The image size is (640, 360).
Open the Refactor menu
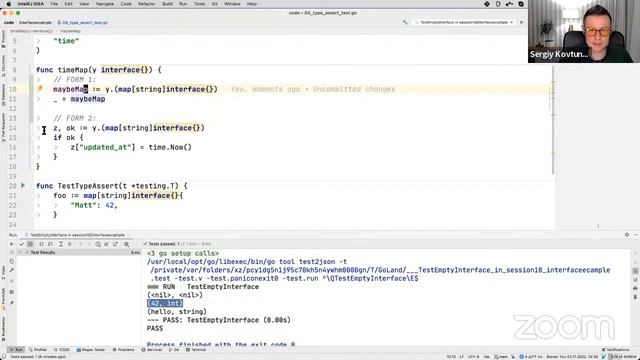(x=147, y=4)
